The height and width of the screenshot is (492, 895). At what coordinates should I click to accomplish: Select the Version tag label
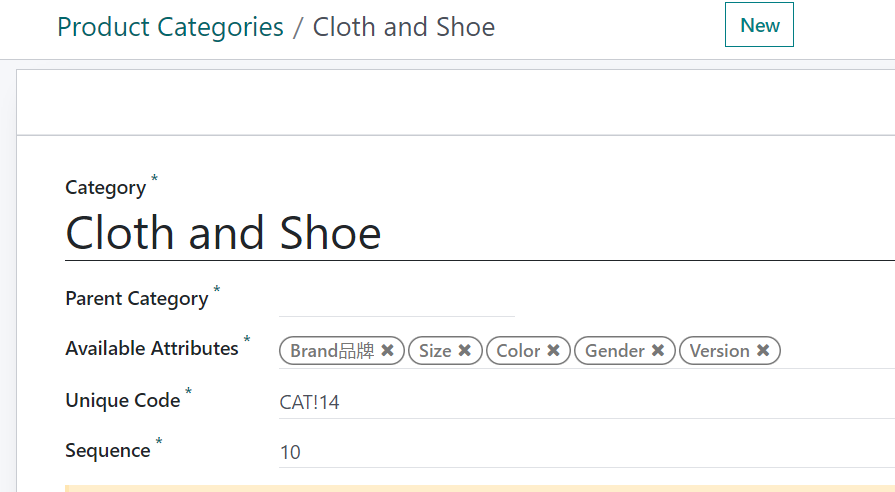(719, 351)
